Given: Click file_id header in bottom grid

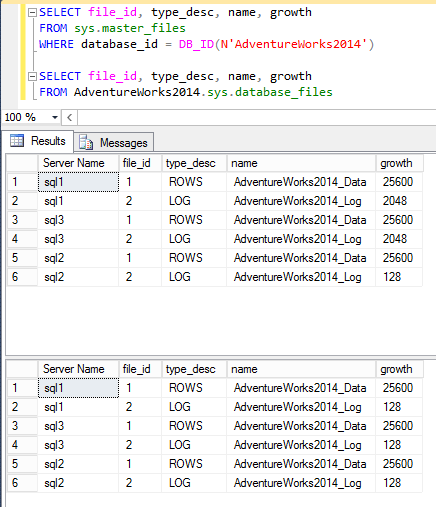Looking at the screenshot, I should (x=140, y=369).
